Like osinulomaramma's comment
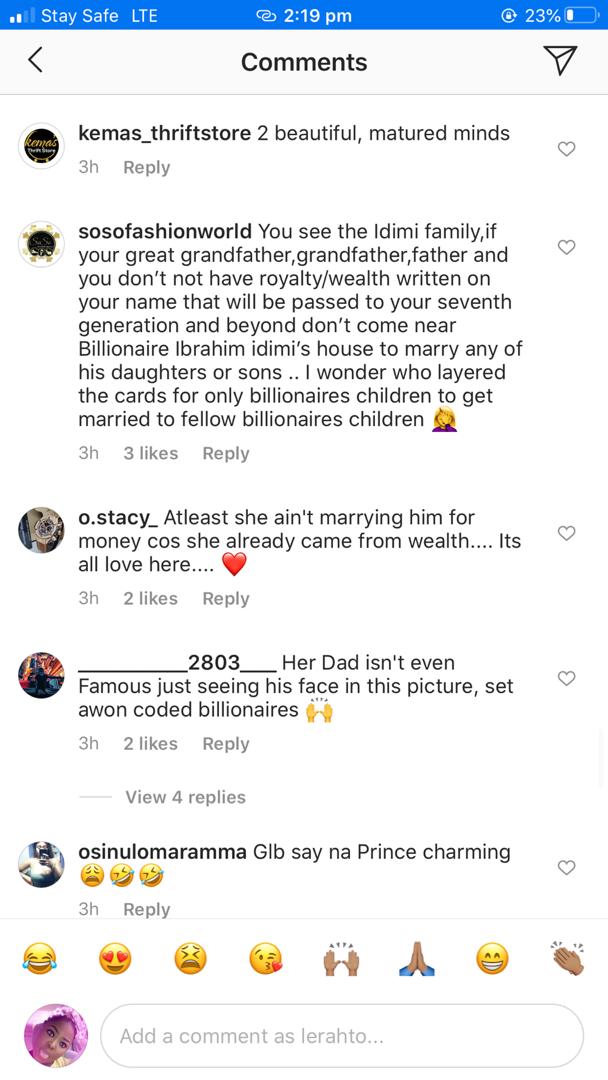 [x=567, y=867]
